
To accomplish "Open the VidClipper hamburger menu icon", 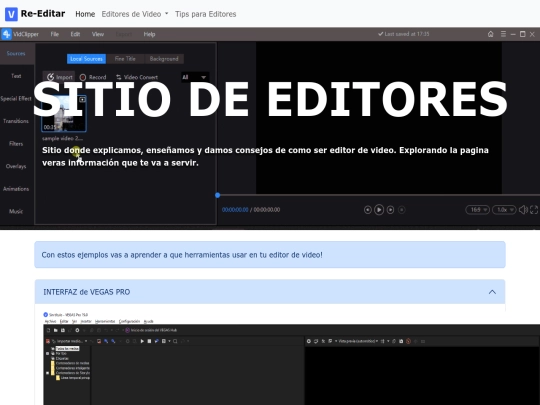I will pos(503,34).
